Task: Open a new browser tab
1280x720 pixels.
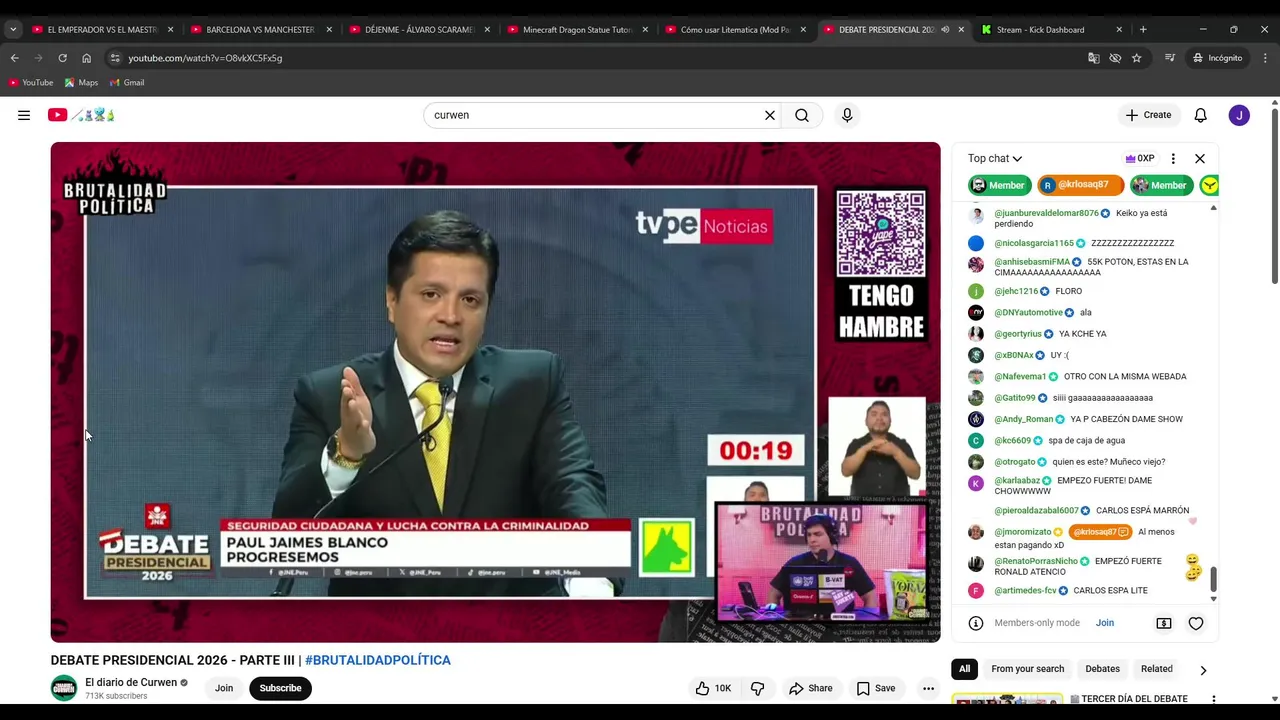Action: point(1143,30)
